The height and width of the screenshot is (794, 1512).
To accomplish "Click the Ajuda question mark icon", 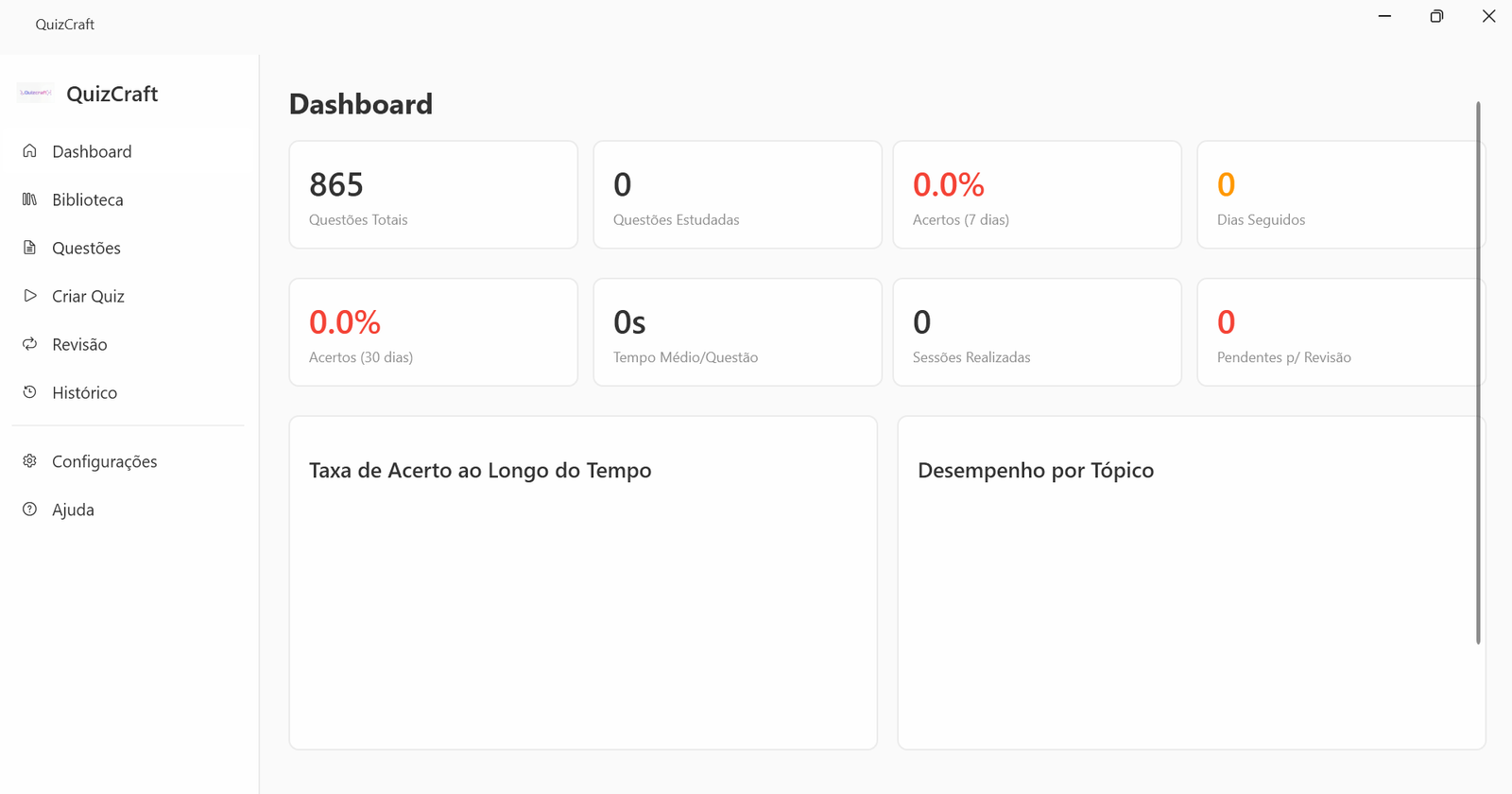I will (30, 509).
